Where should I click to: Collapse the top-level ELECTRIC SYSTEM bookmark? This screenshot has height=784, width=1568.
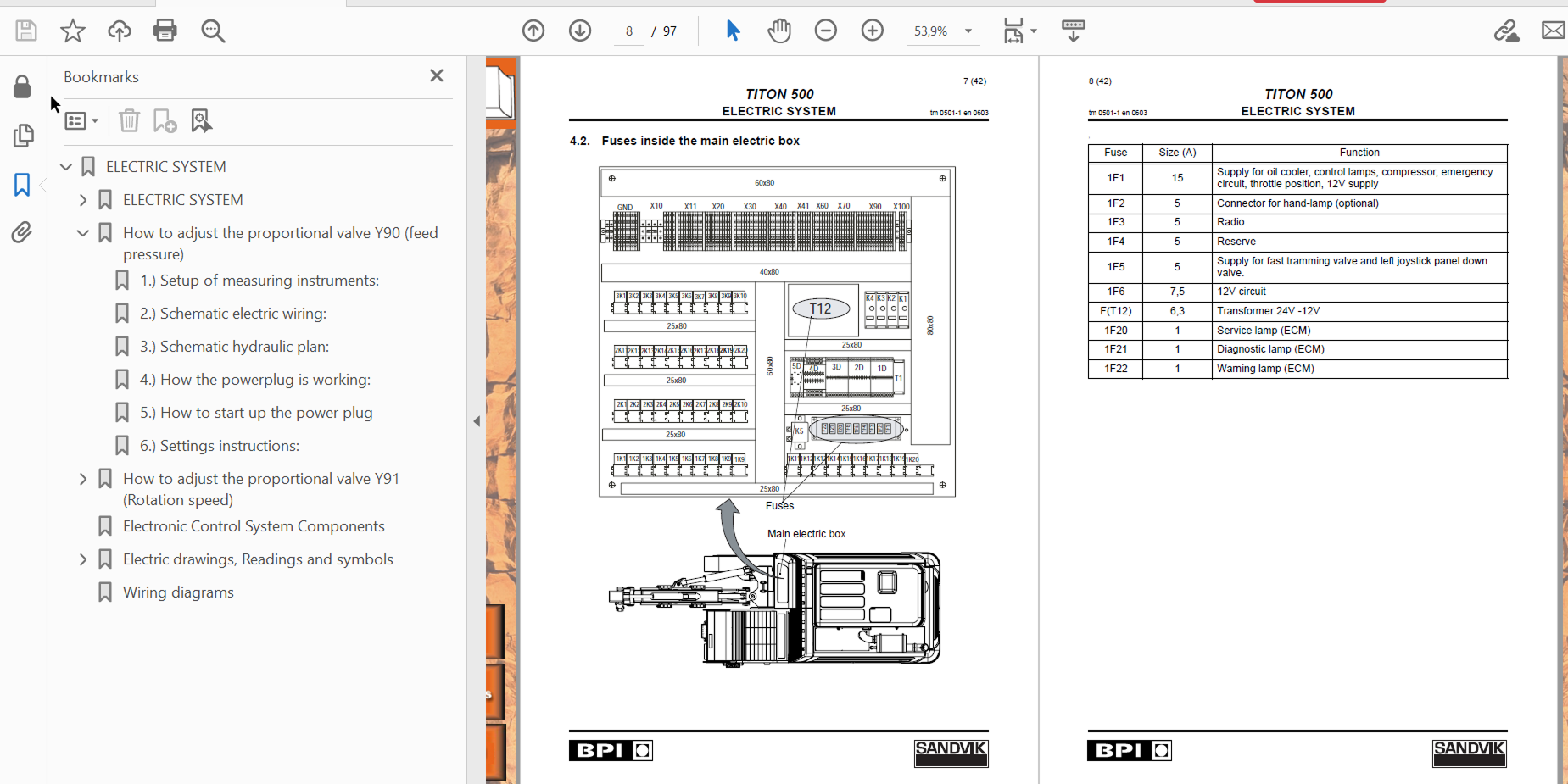point(66,167)
